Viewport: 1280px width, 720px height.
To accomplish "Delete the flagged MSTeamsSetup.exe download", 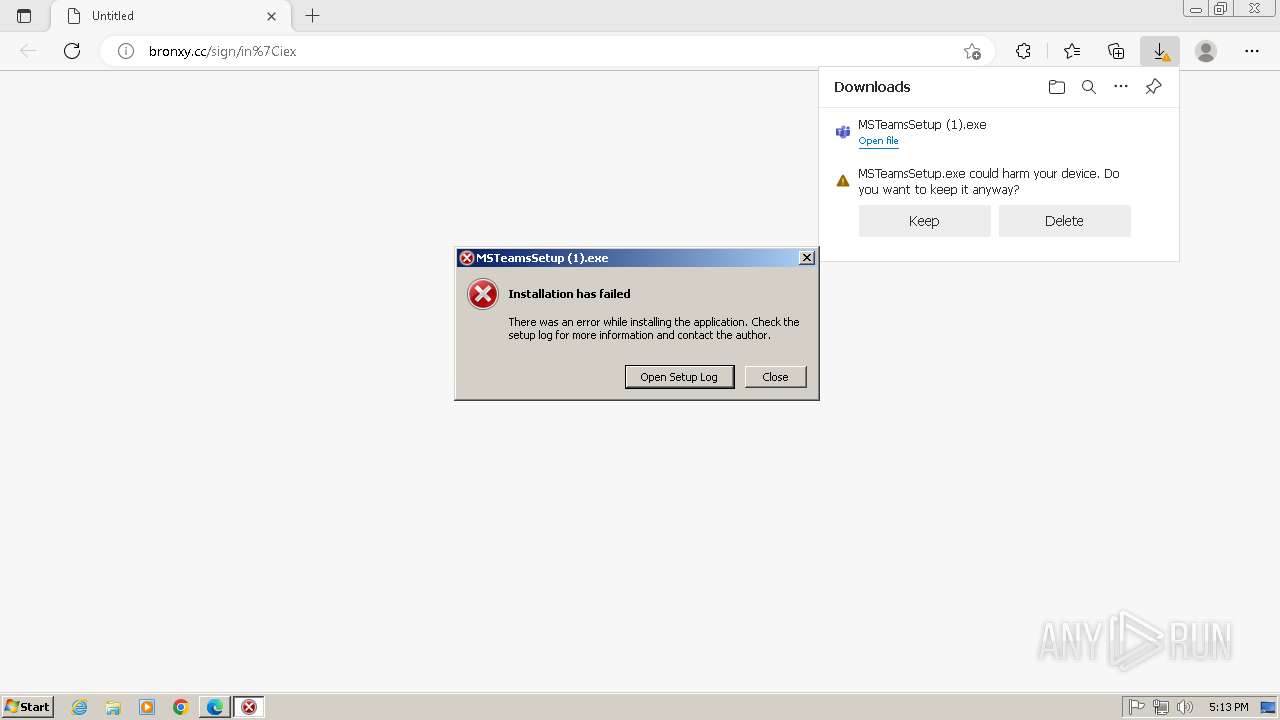I will click(x=1064, y=221).
